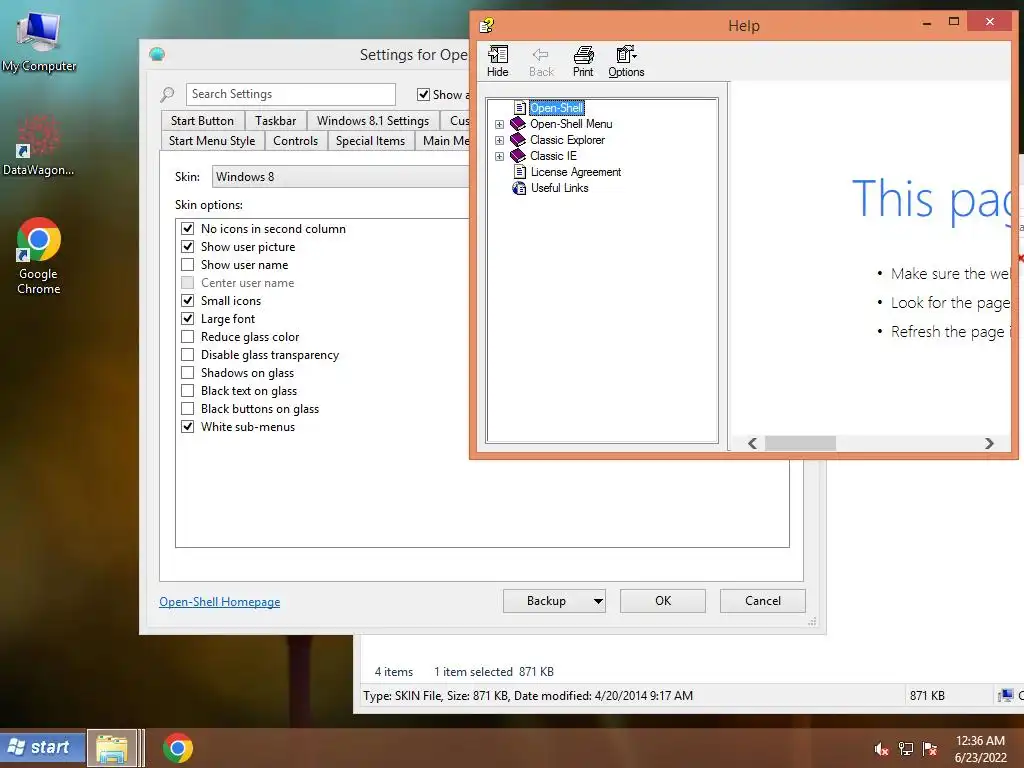Click the magnifier icon beside Search Settings
The image size is (1024, 768).
(x=167, y=95)
